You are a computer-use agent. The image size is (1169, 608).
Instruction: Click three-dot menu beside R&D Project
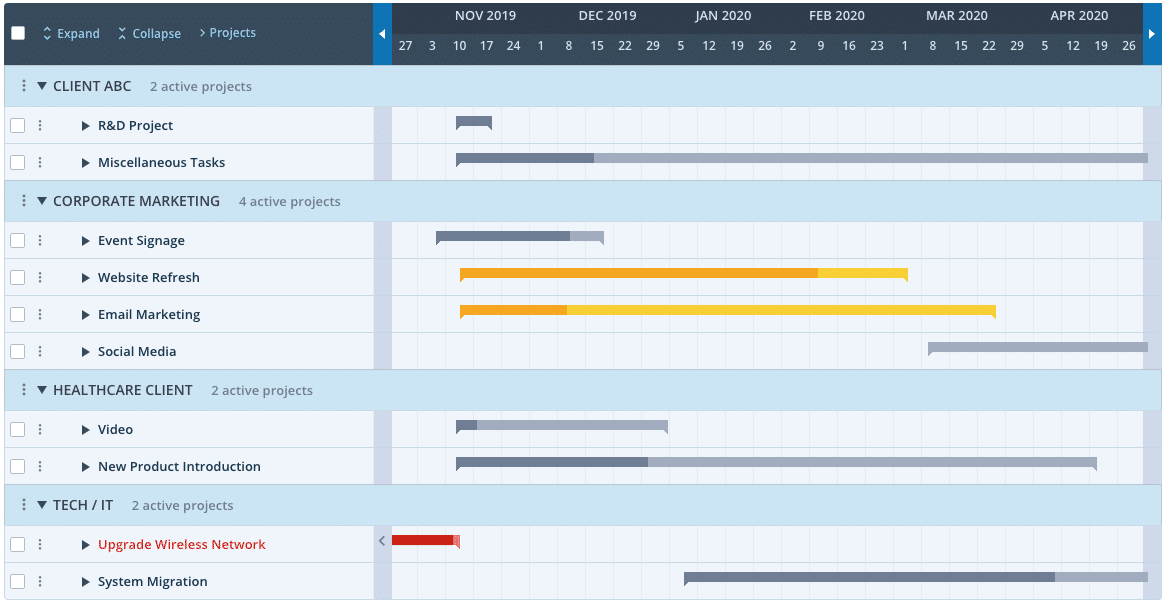click(40, 126)
